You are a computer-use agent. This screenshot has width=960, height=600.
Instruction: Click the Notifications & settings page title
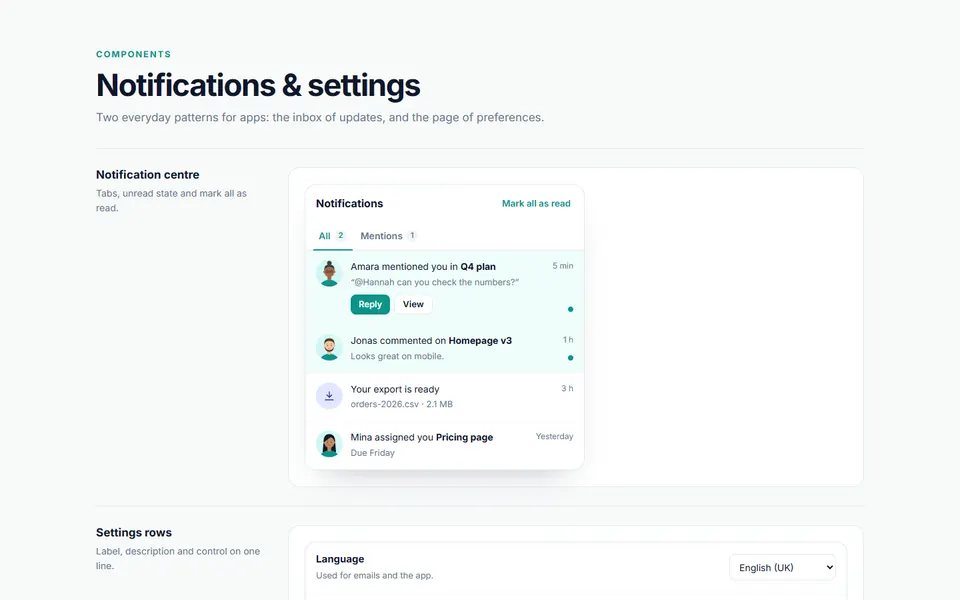258,85
